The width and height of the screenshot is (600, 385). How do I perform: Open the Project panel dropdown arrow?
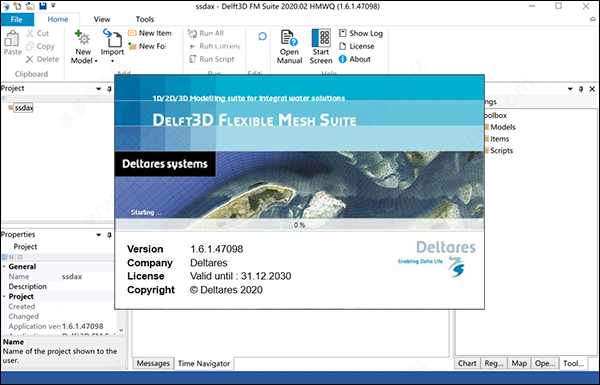coord(99,89)
